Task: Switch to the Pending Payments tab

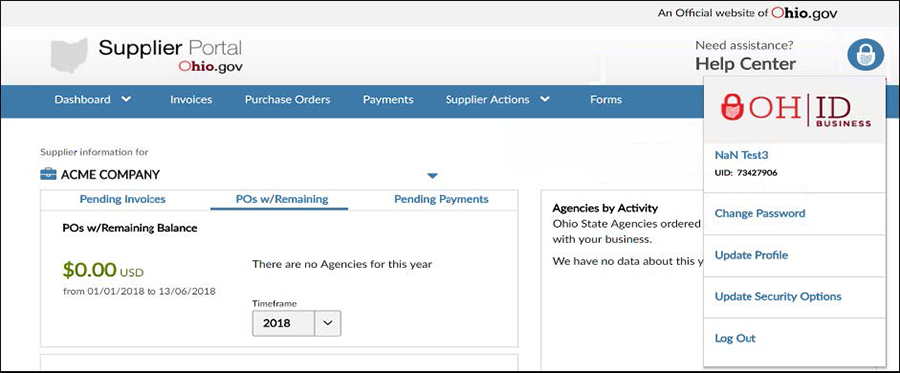Action: point(441,199)
